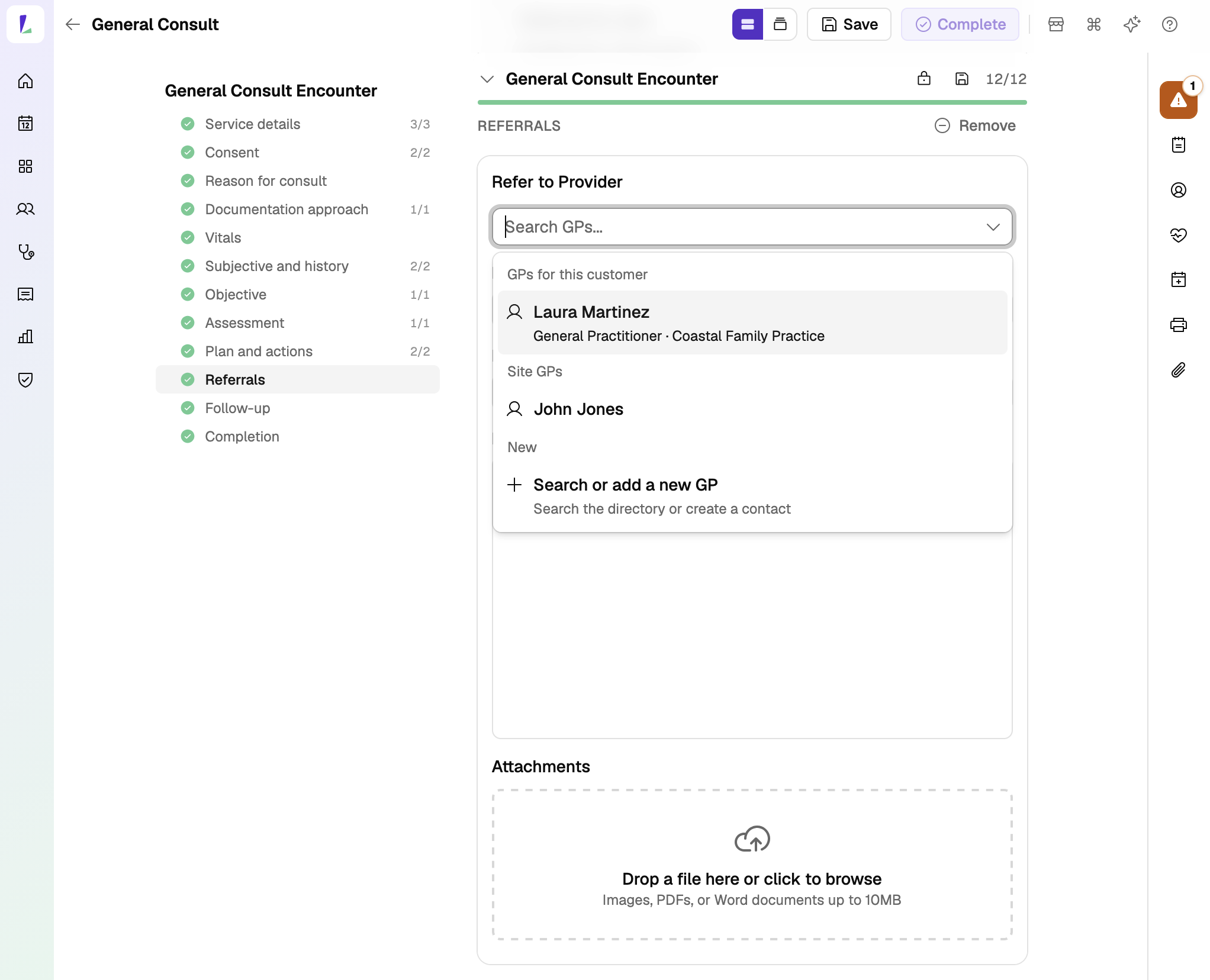Open the add appointment calendar icon
Image resolution: width=1210 pixels, height=980 pixels.
click(1179, 280)
